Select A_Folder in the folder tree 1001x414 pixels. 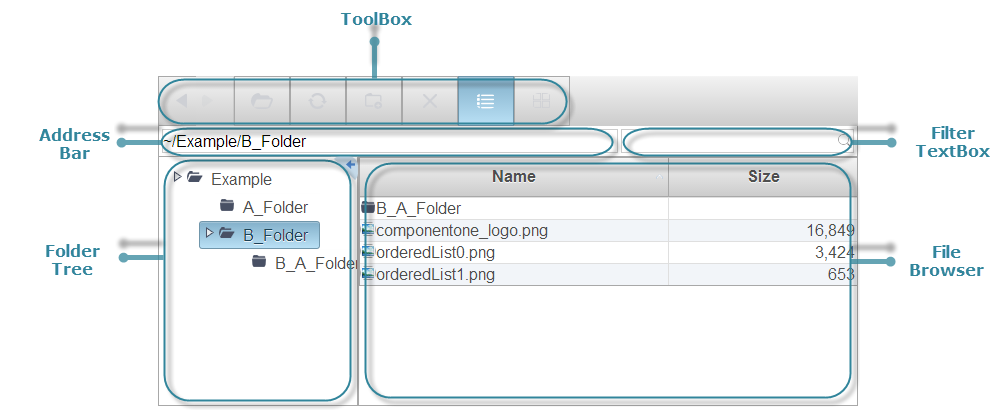coord(275,208)
